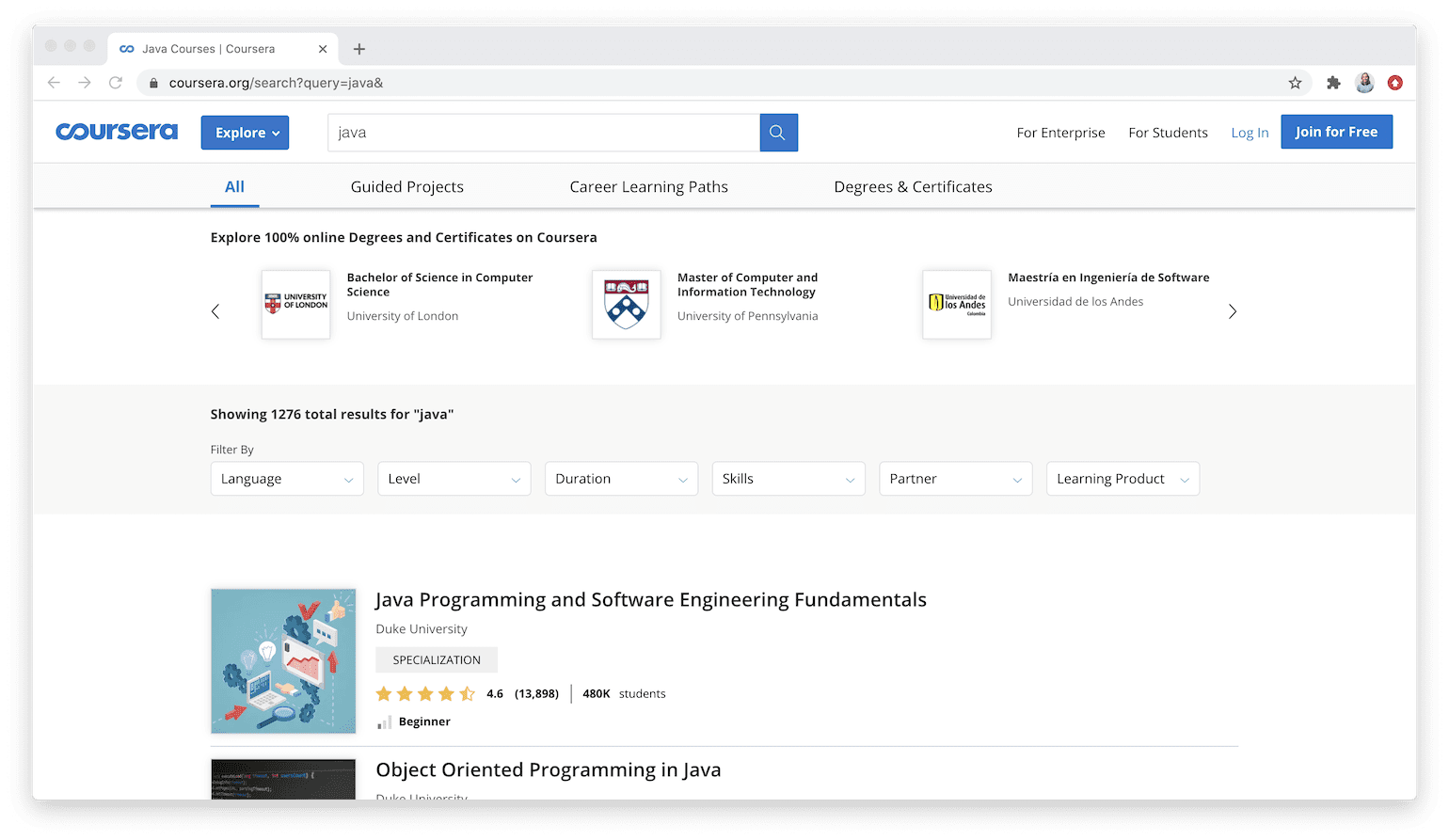The height and width of the screenshot is (840, 1449).
Task: Select the Degrees & Certificates tab
Action: [x=912, y=186]
